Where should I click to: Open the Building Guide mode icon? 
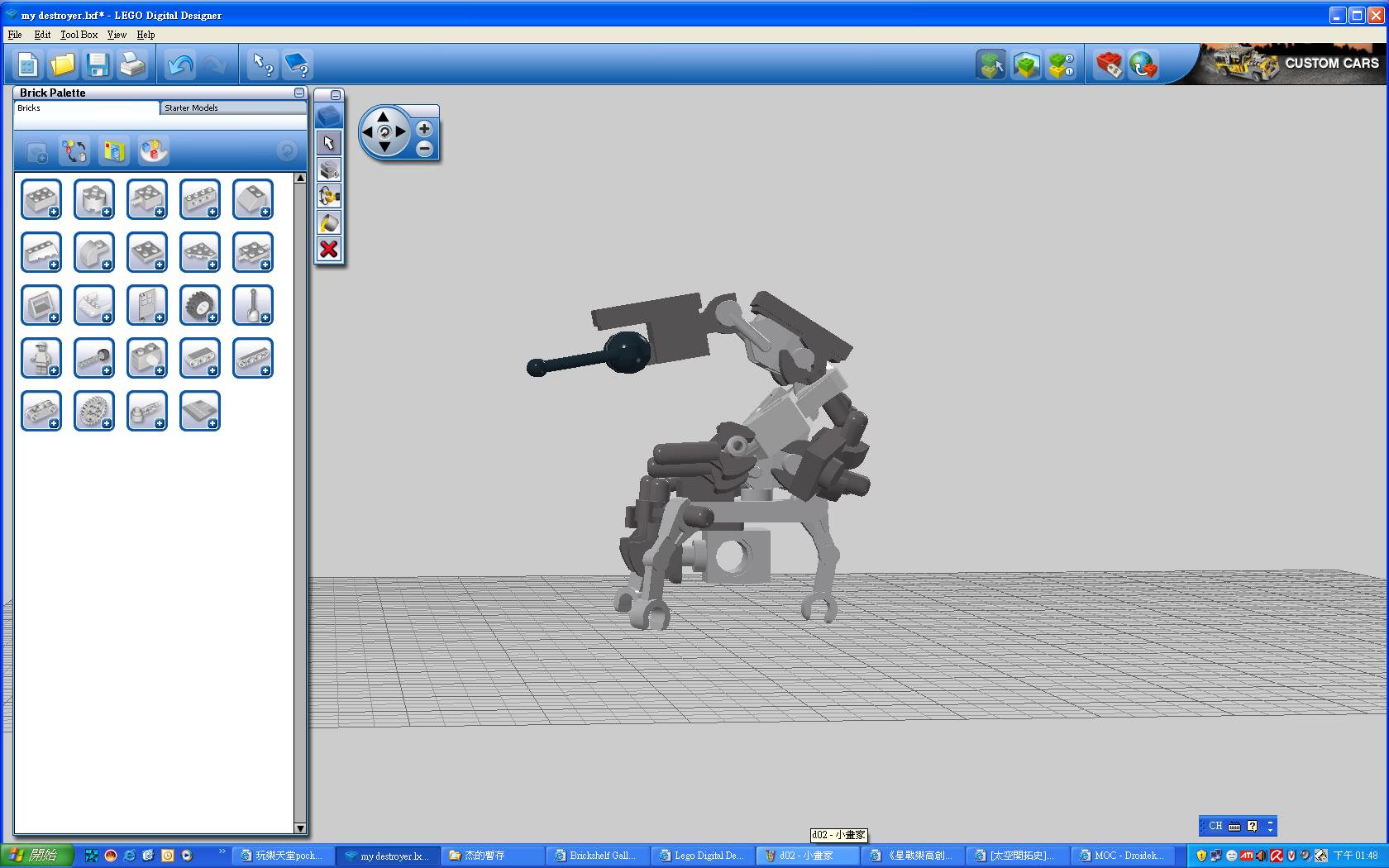click(1061, 64)
